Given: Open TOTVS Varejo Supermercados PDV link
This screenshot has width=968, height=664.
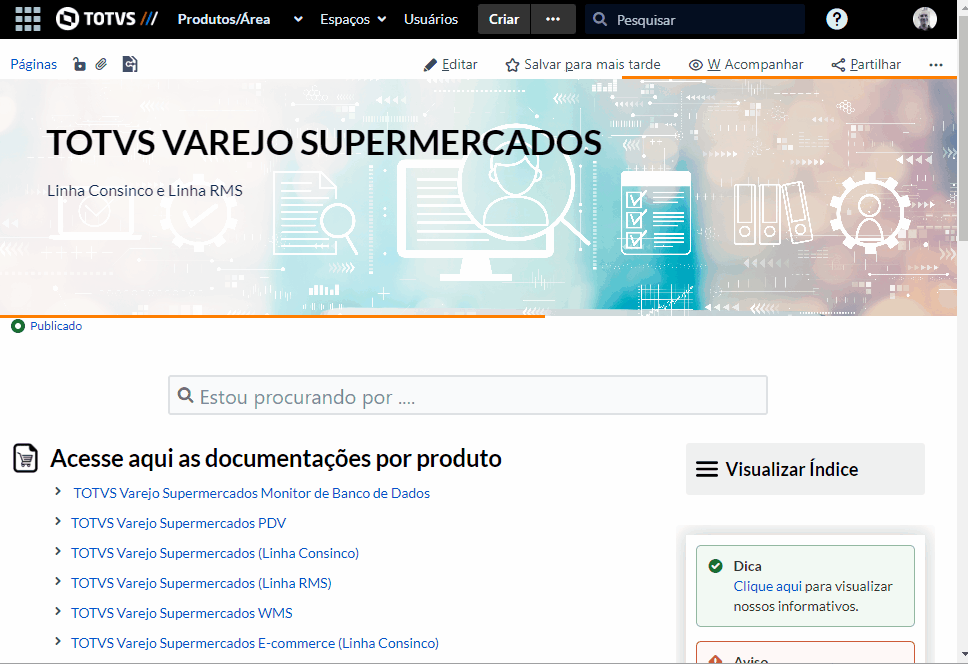Looking at the screenshot, I should click(x=178, y=523).
